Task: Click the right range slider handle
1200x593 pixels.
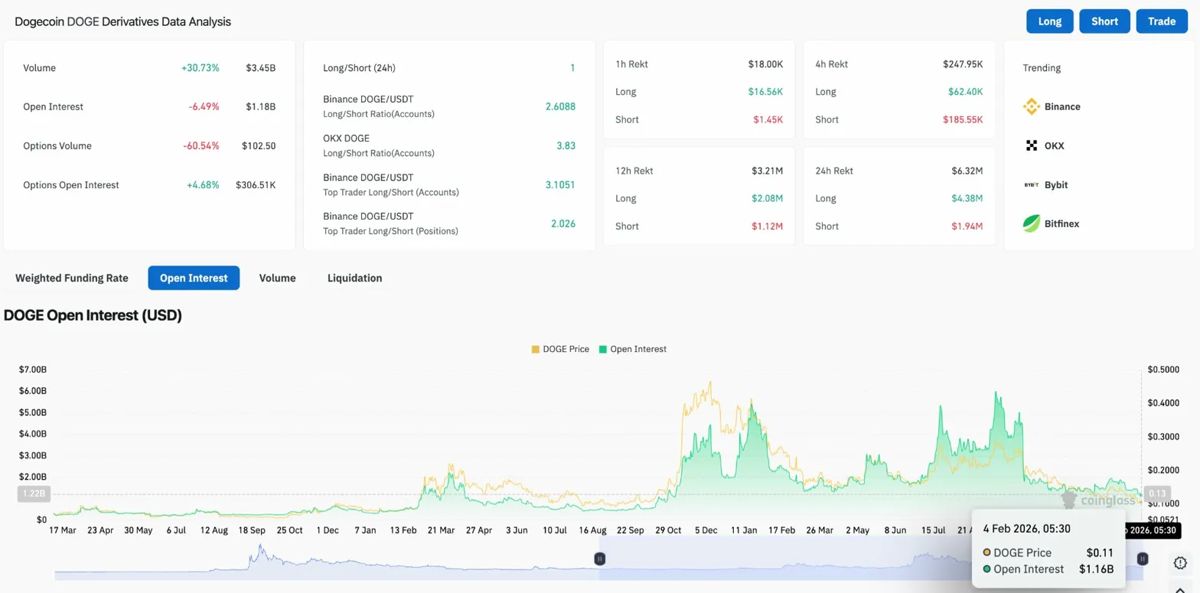Action: click(x=1142, y=559)
